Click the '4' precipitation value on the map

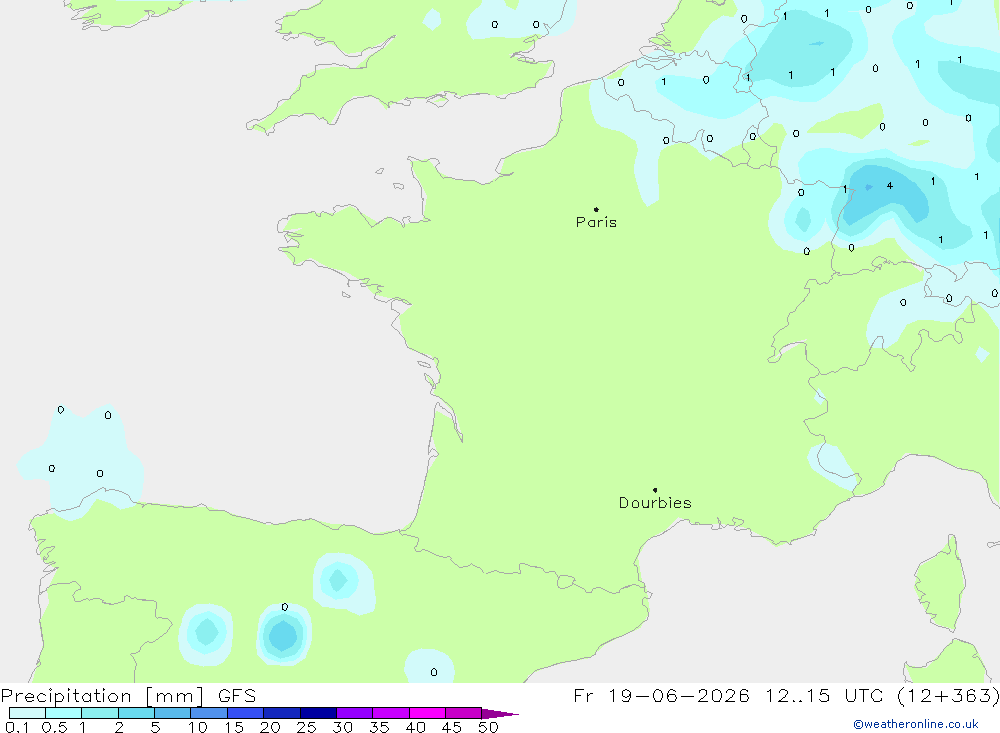[890, 186]
